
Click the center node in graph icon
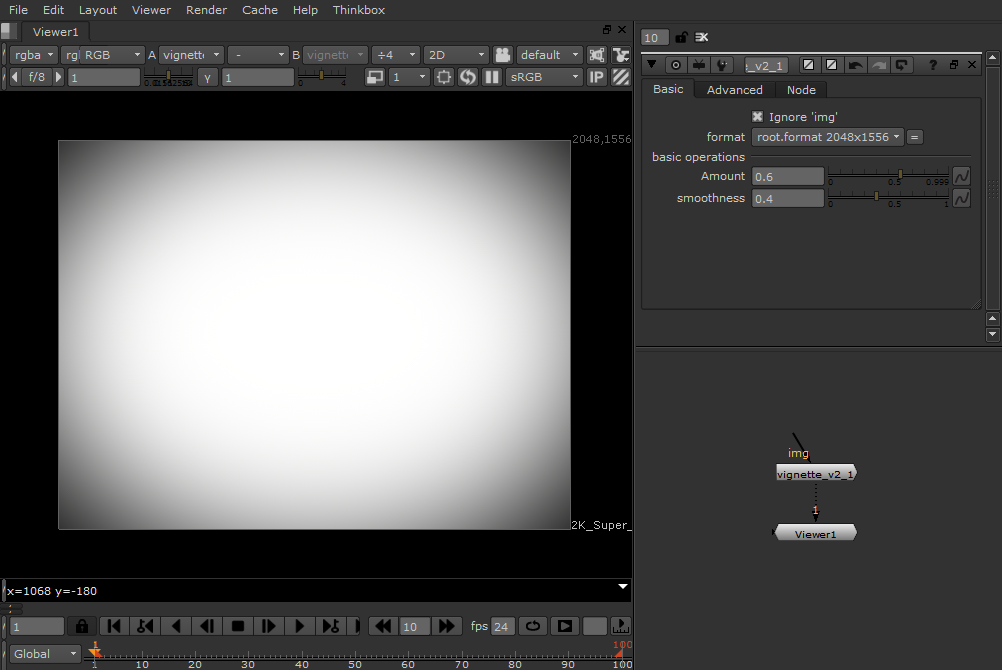point(675,65)
